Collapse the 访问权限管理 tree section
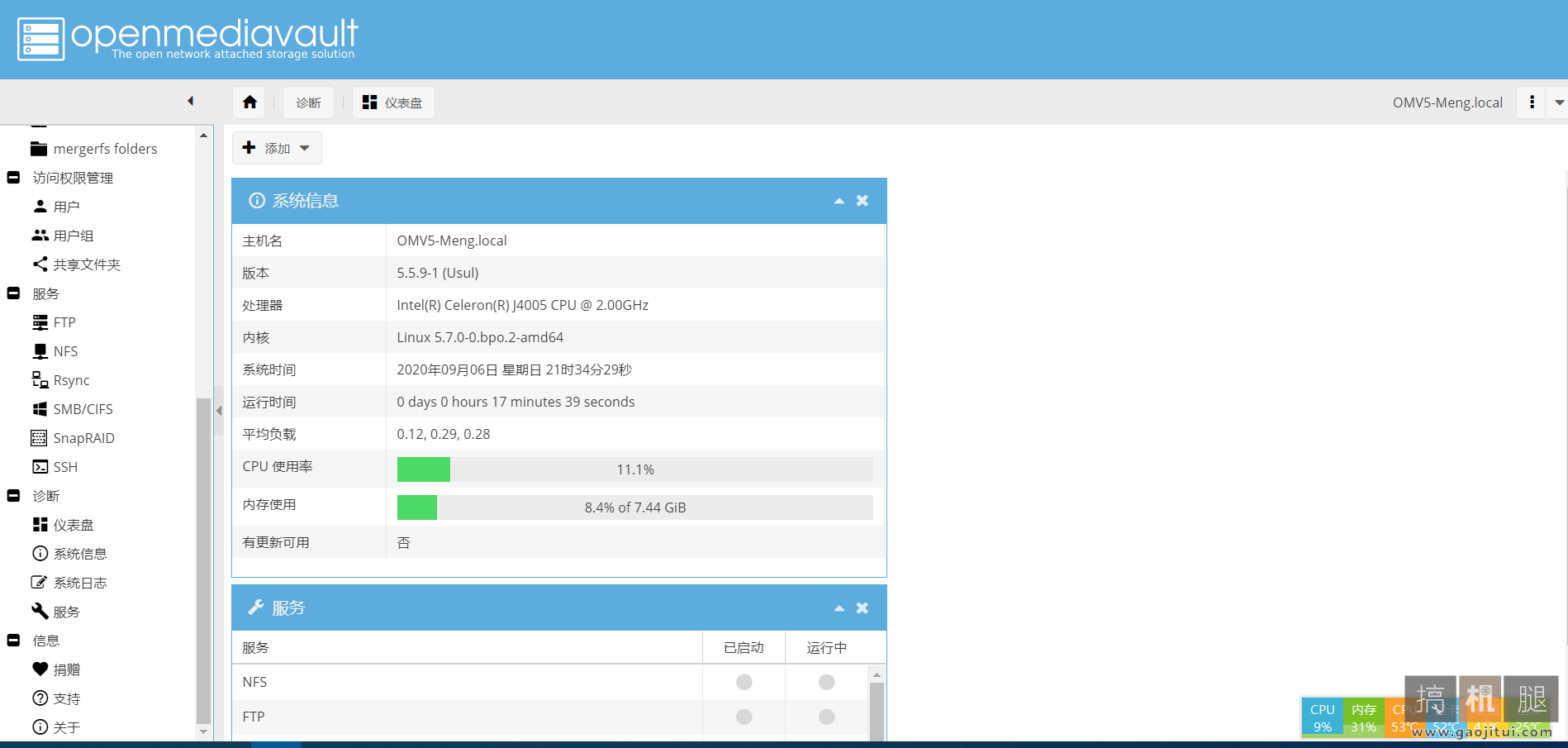1568x748 pixels. coord(13,178)
